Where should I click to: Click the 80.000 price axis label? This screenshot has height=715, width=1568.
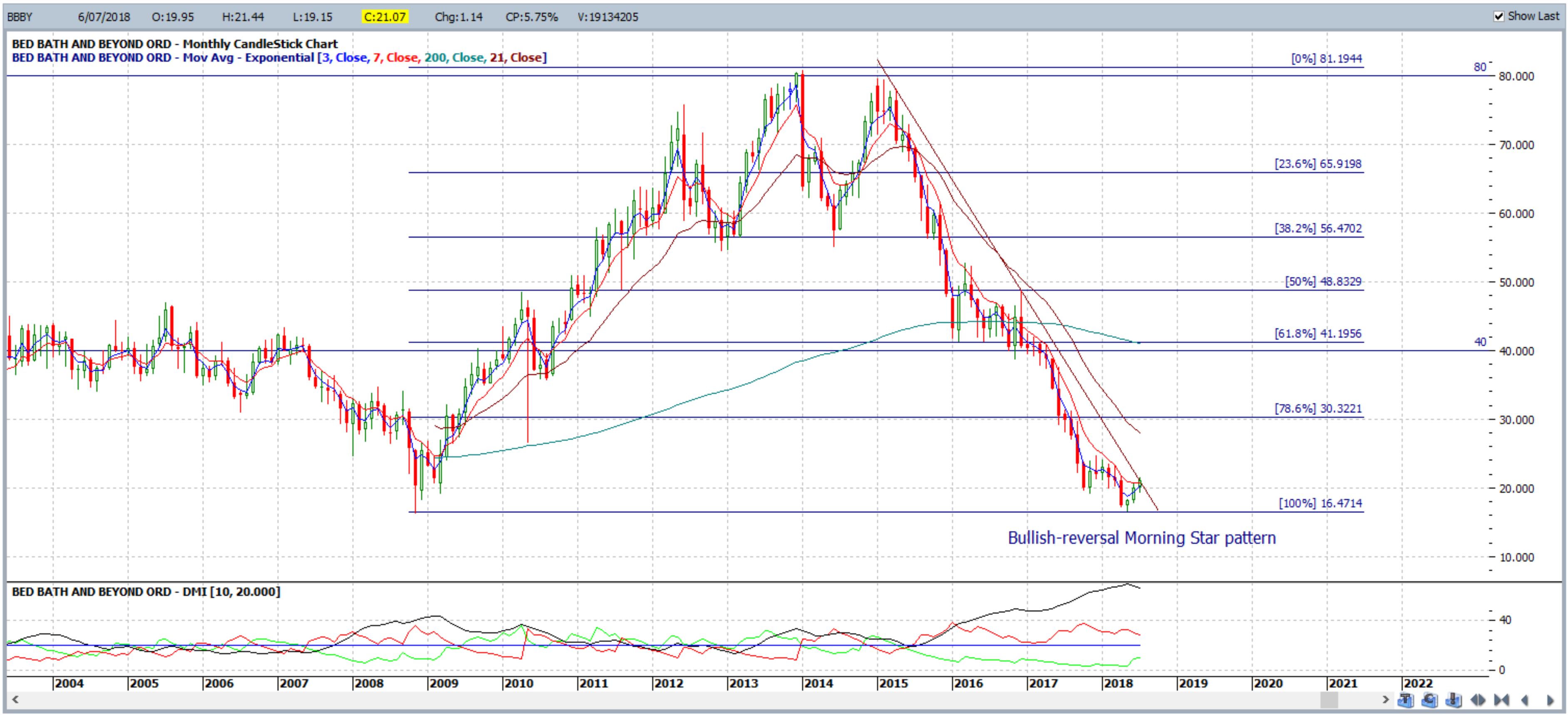tap(1516, 77)
